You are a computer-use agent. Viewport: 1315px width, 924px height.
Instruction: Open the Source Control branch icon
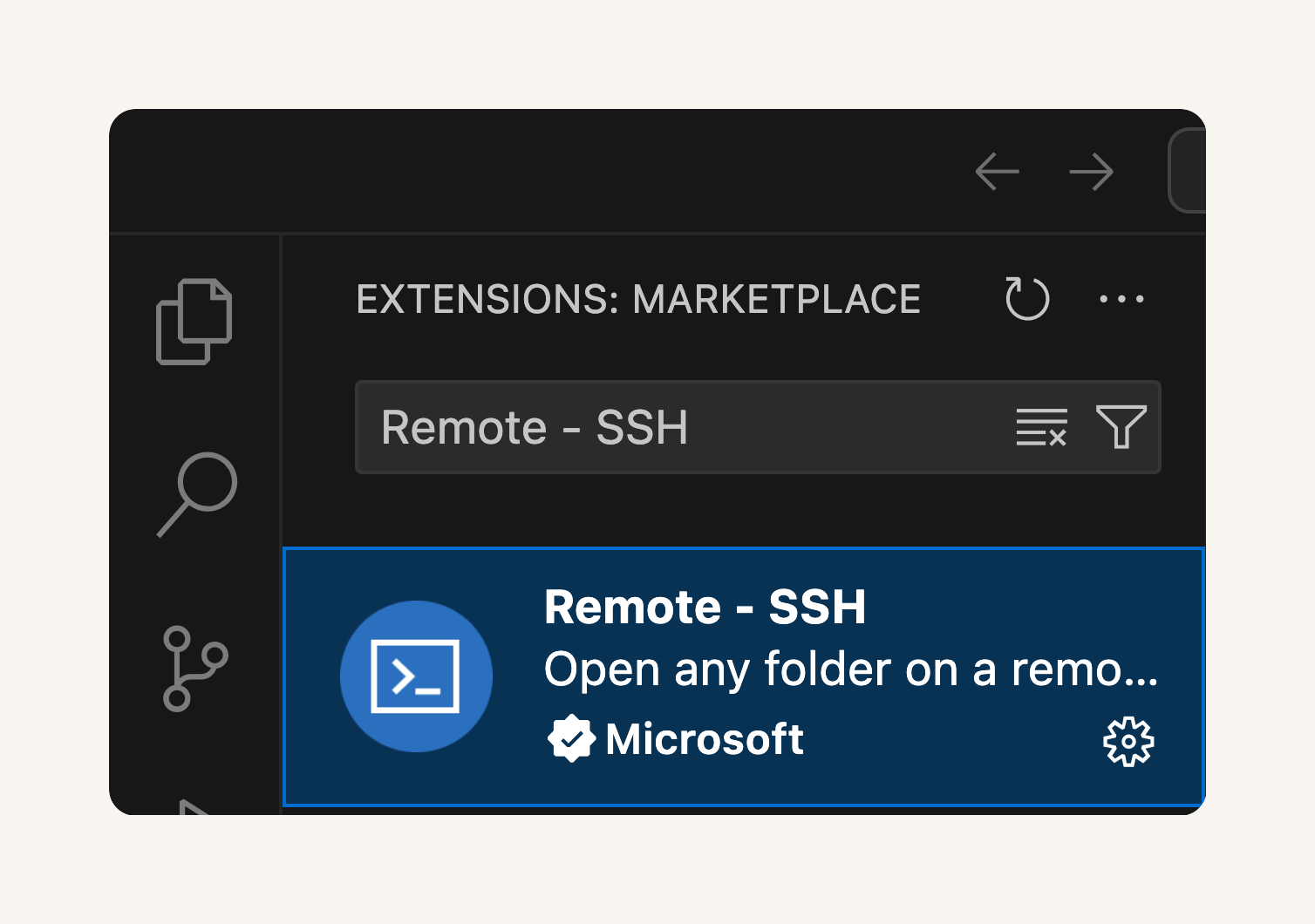click(195, 669)
